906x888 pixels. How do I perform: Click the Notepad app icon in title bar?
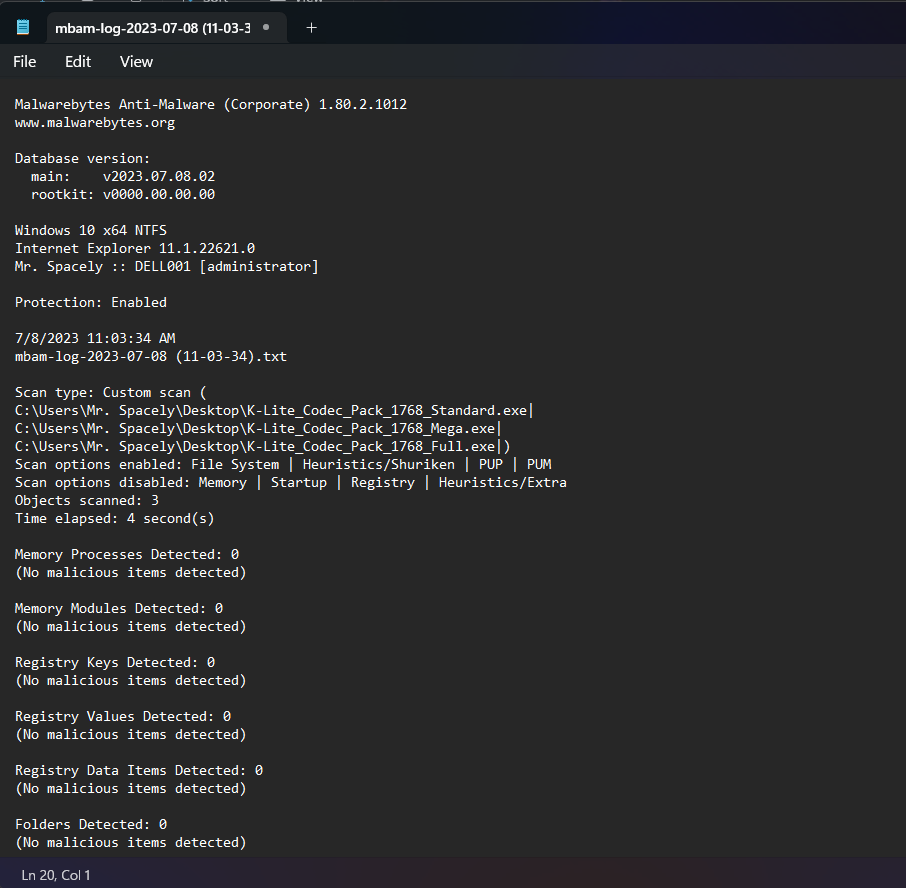[x=23, y=27]
